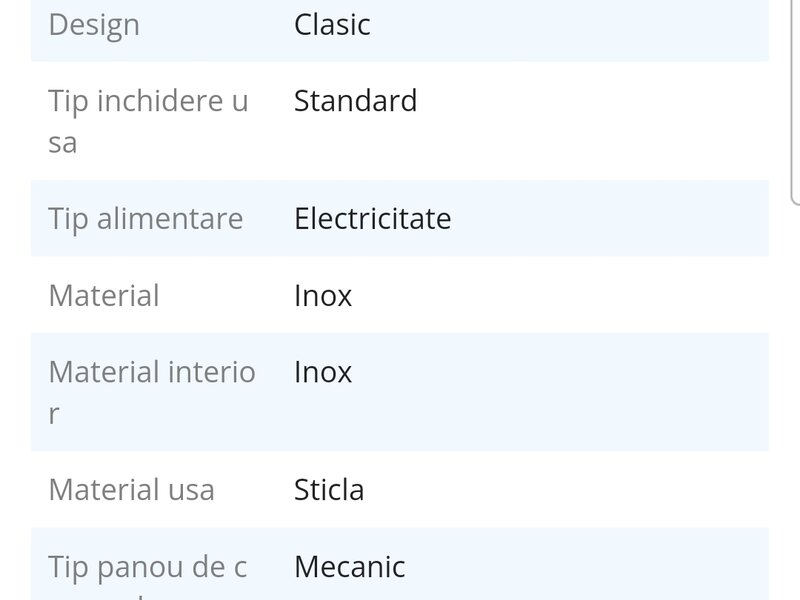Click the Material label
The width and height of the screenshot is (800, 600).
pyautogui.click(x=104, y=296)
